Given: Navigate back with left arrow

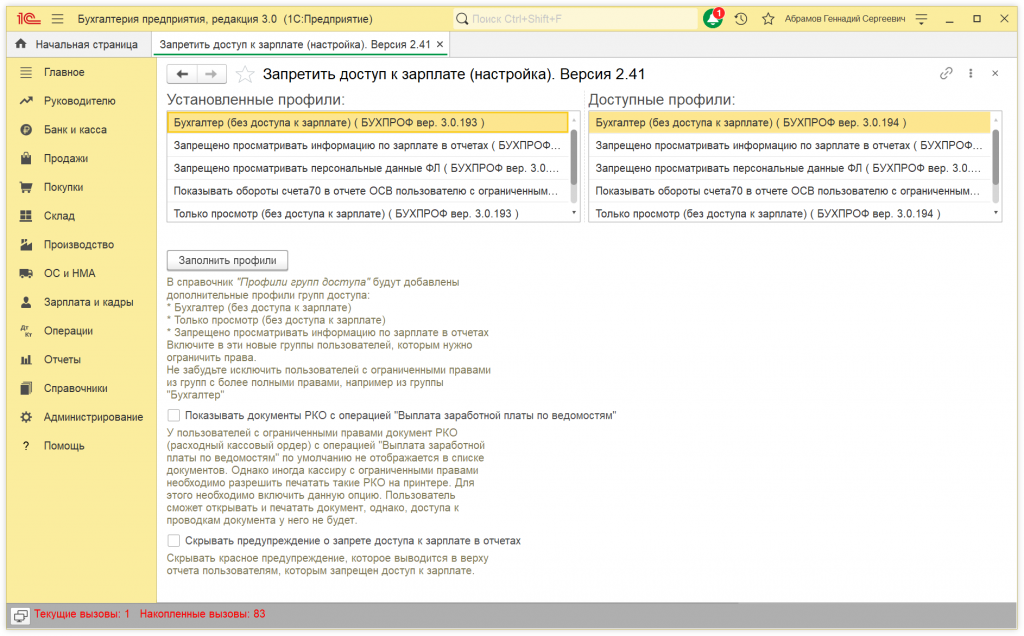Looking at the screenshot, I should 182,74.
